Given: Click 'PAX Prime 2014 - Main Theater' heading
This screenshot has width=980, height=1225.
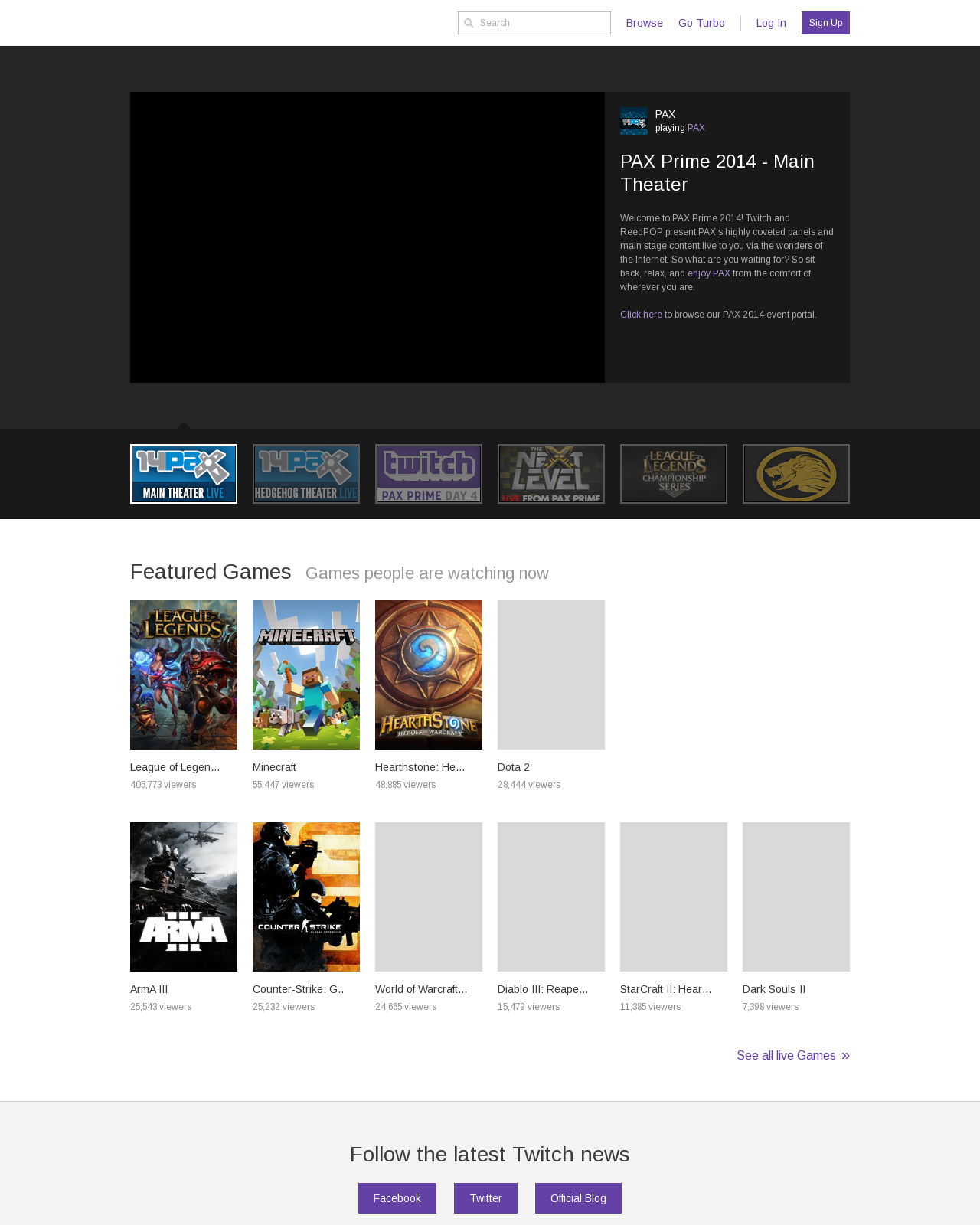Looking at the screenshot, I should point(717,173).
